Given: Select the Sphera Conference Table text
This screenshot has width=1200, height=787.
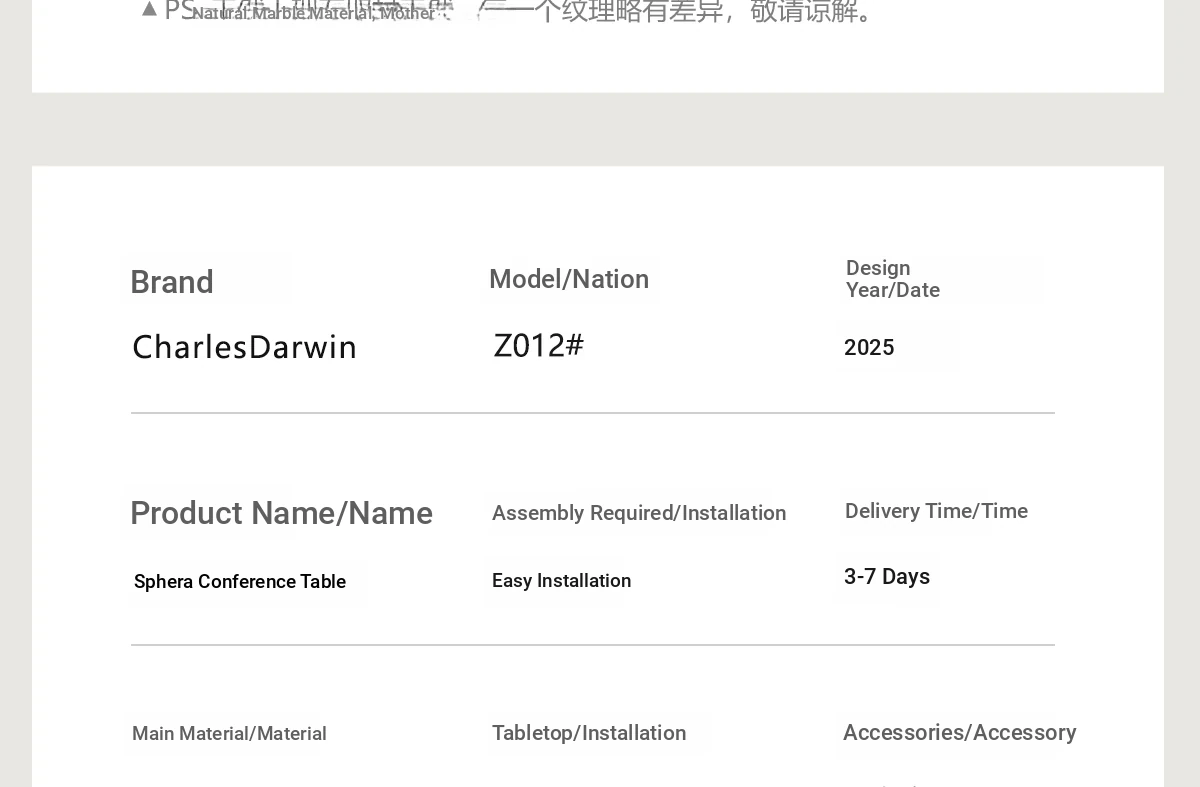Looking at the screenshot, I should (x=240, y=582).
